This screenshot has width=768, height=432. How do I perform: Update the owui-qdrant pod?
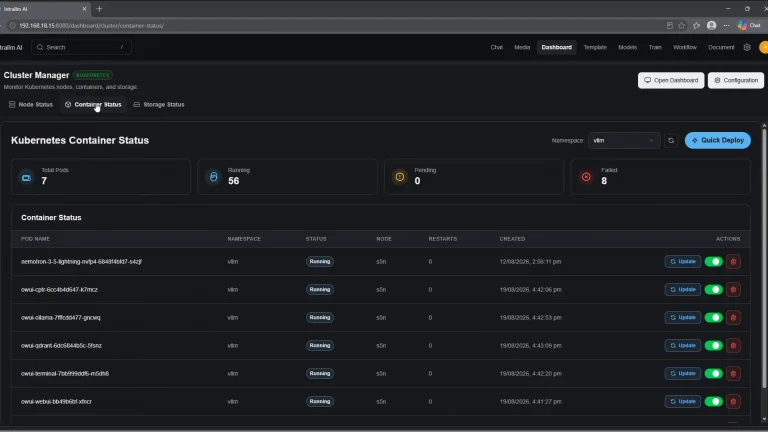point(683,345)
